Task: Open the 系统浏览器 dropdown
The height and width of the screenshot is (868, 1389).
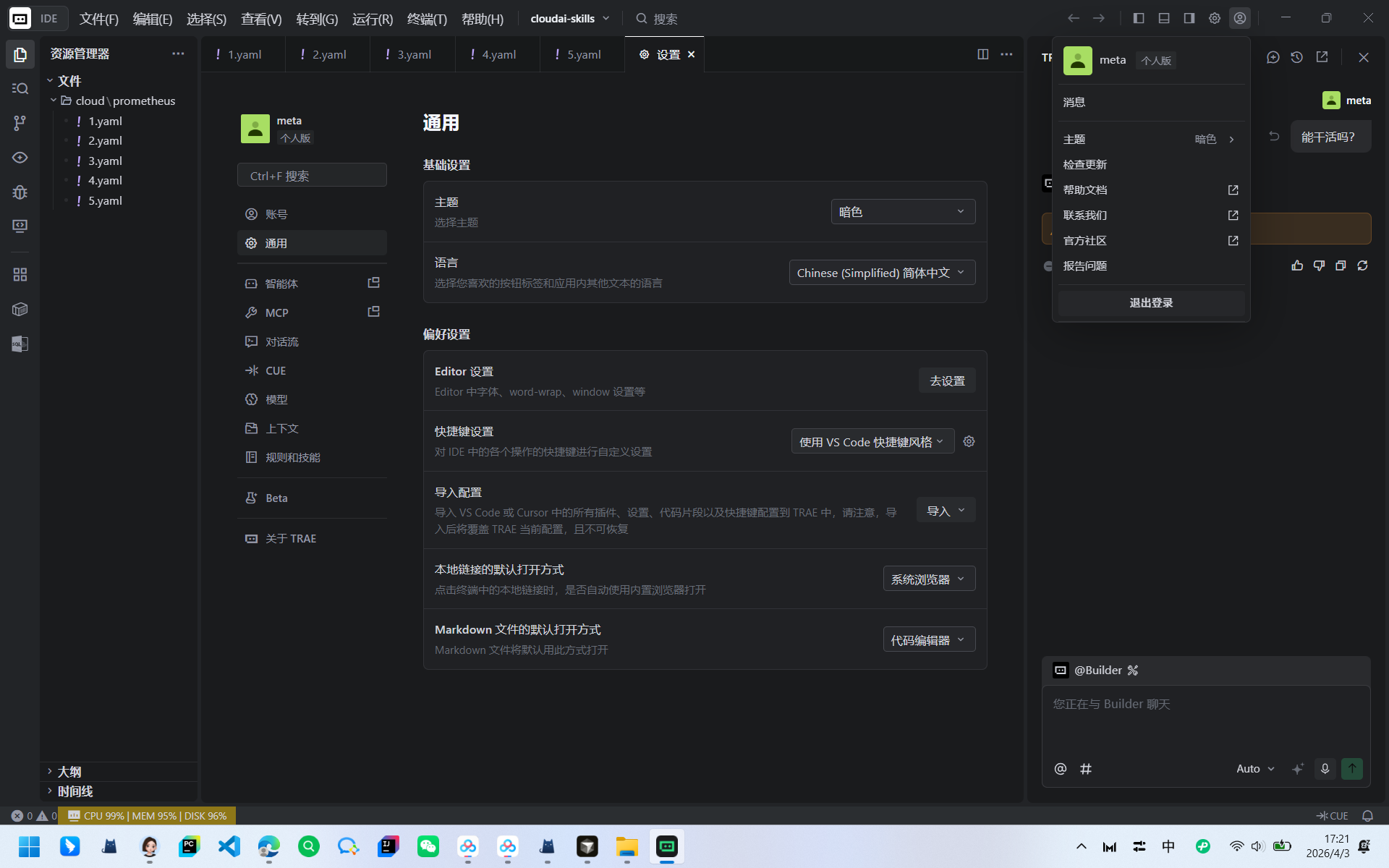Action: pos(928,579)
